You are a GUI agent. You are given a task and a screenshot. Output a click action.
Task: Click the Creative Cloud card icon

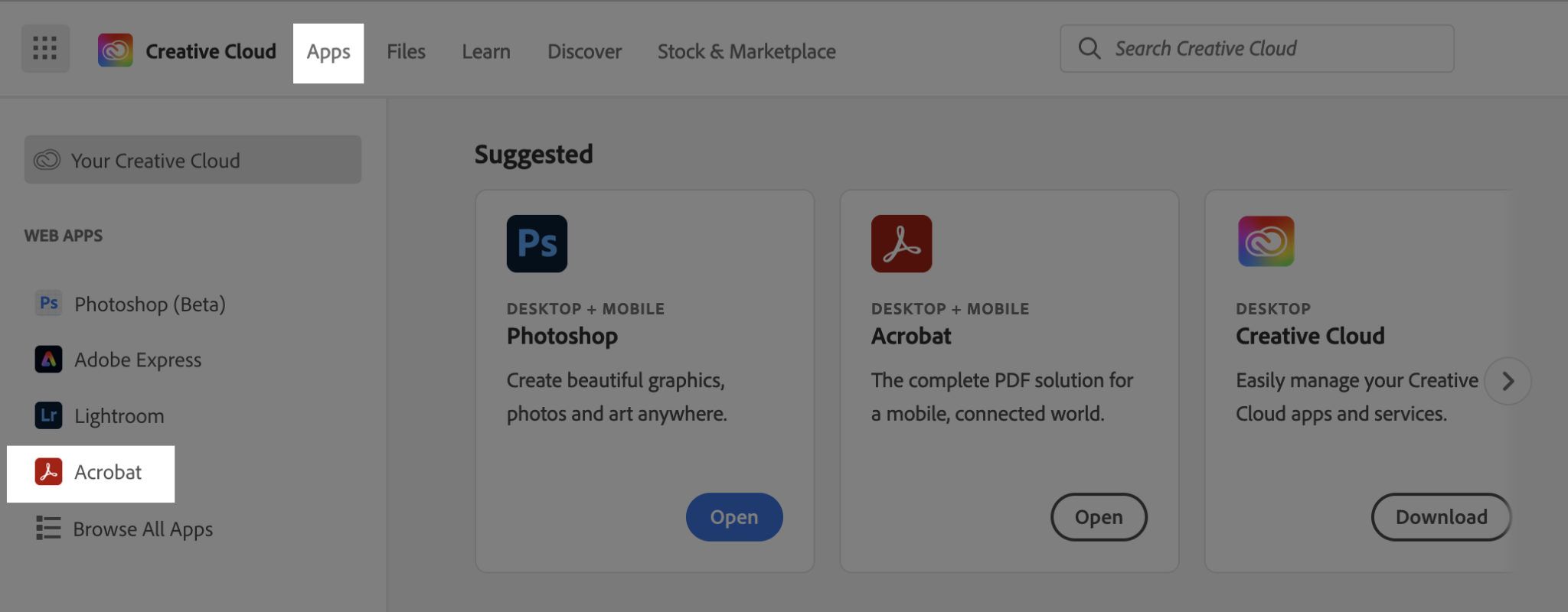1266,242
